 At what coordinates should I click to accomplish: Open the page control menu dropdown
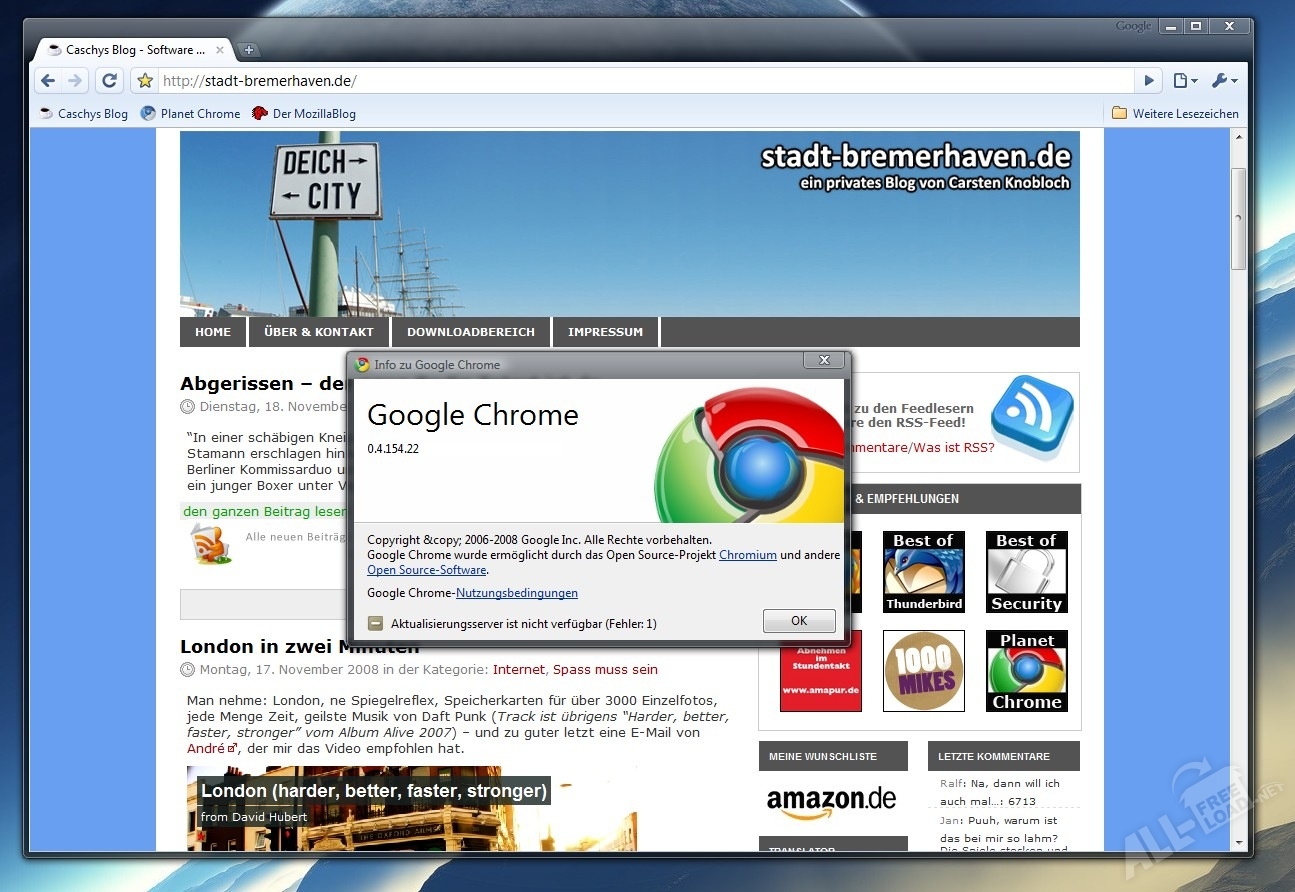(x=1185, y=81)
